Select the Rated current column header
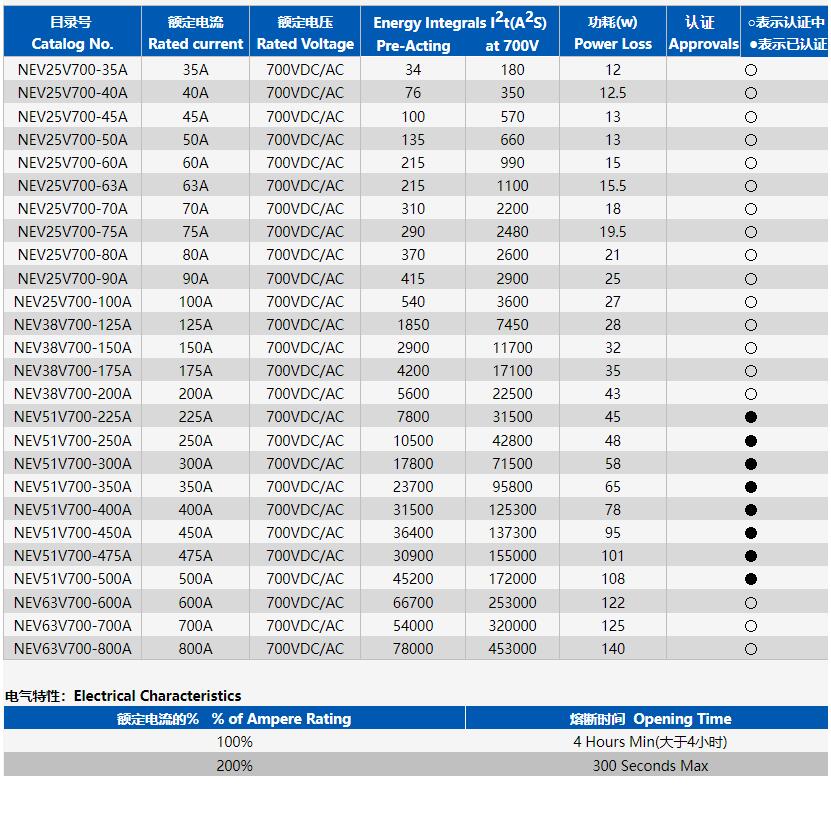Screen dimensions: 831x823 pos(196,33)
